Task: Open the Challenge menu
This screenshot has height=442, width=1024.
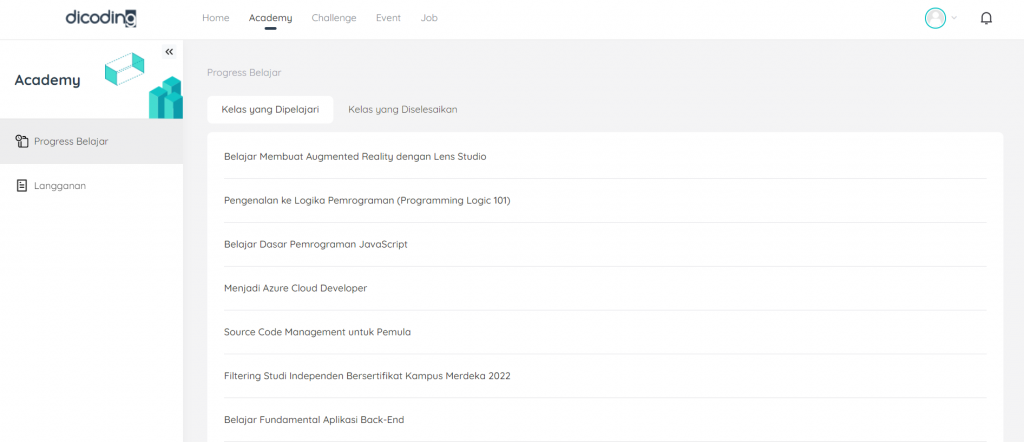Action: [x=333, y=18]
